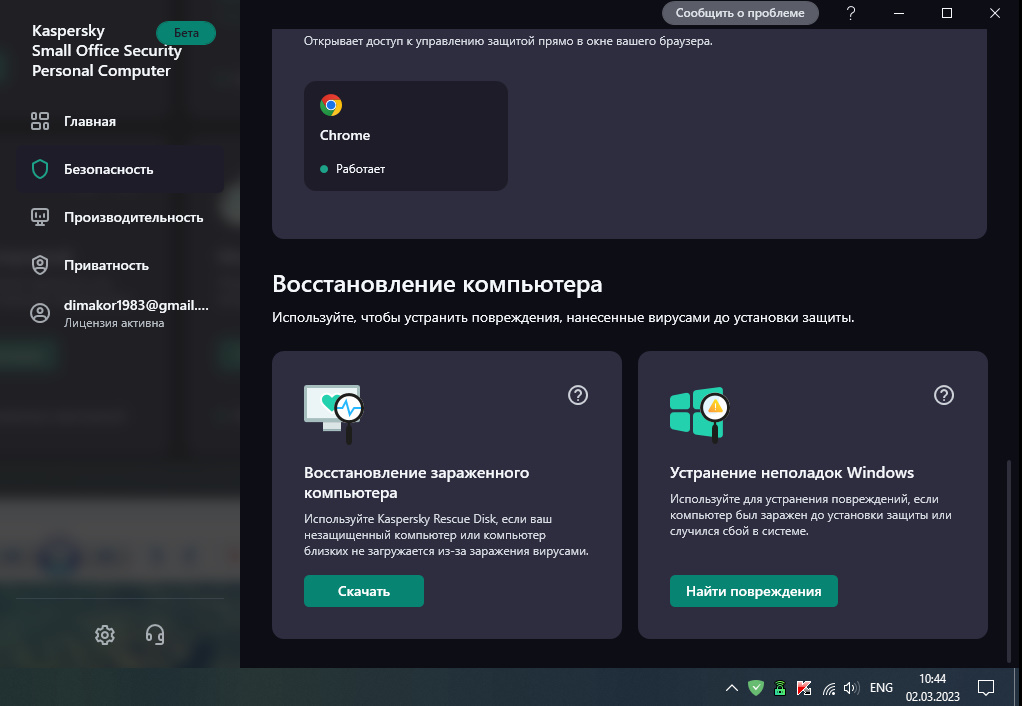
Task: Click green Kaspersky shield tray icon
Action: (x=756, y=687)
